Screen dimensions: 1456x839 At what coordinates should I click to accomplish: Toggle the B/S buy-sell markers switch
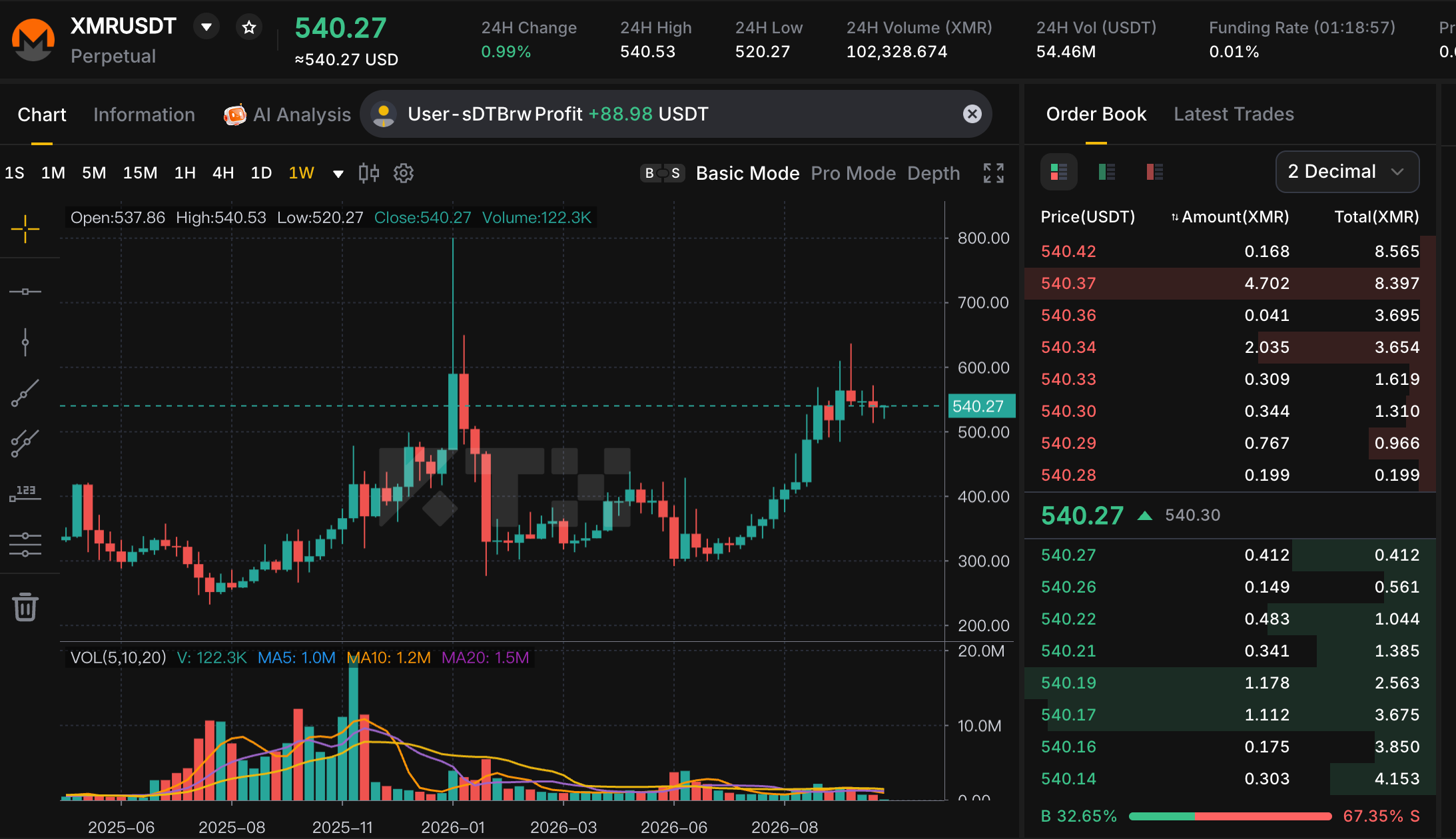pos(662,173)
